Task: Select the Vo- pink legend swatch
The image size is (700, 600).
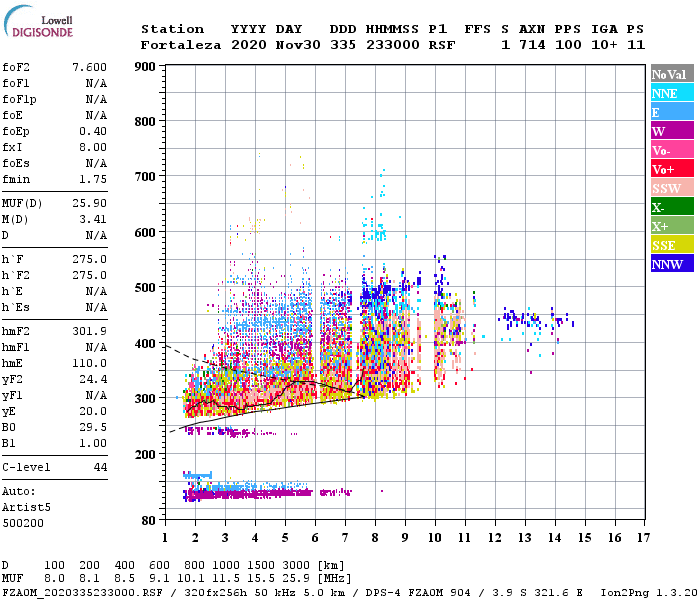Action: coord(672,150)
